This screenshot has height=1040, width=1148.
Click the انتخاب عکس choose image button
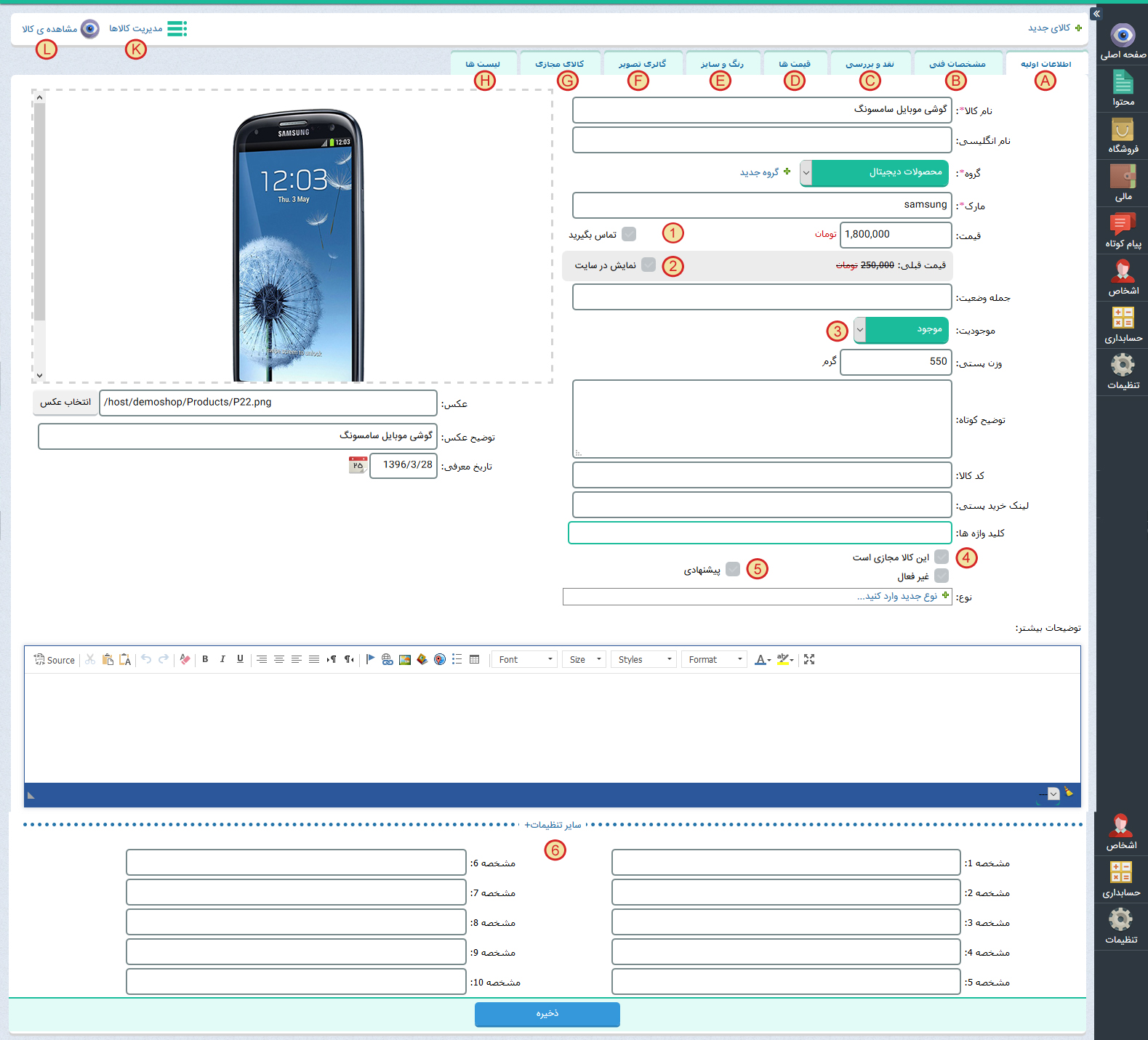point(65,403)
